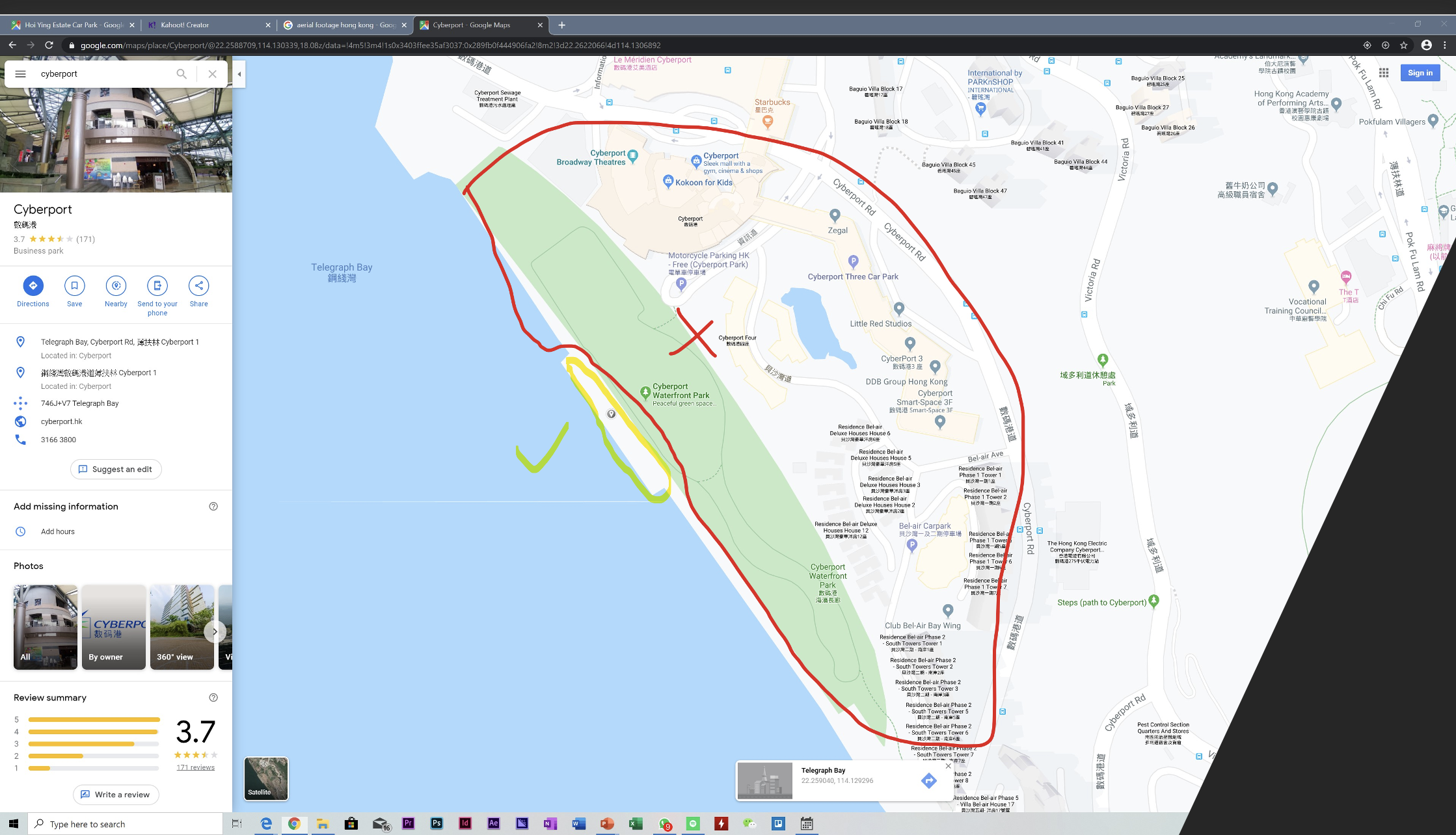The height and width of the screenshot is (835, 1456).
Task: Close the Telegraph Bay info card
Action: [x=948, y=765]
